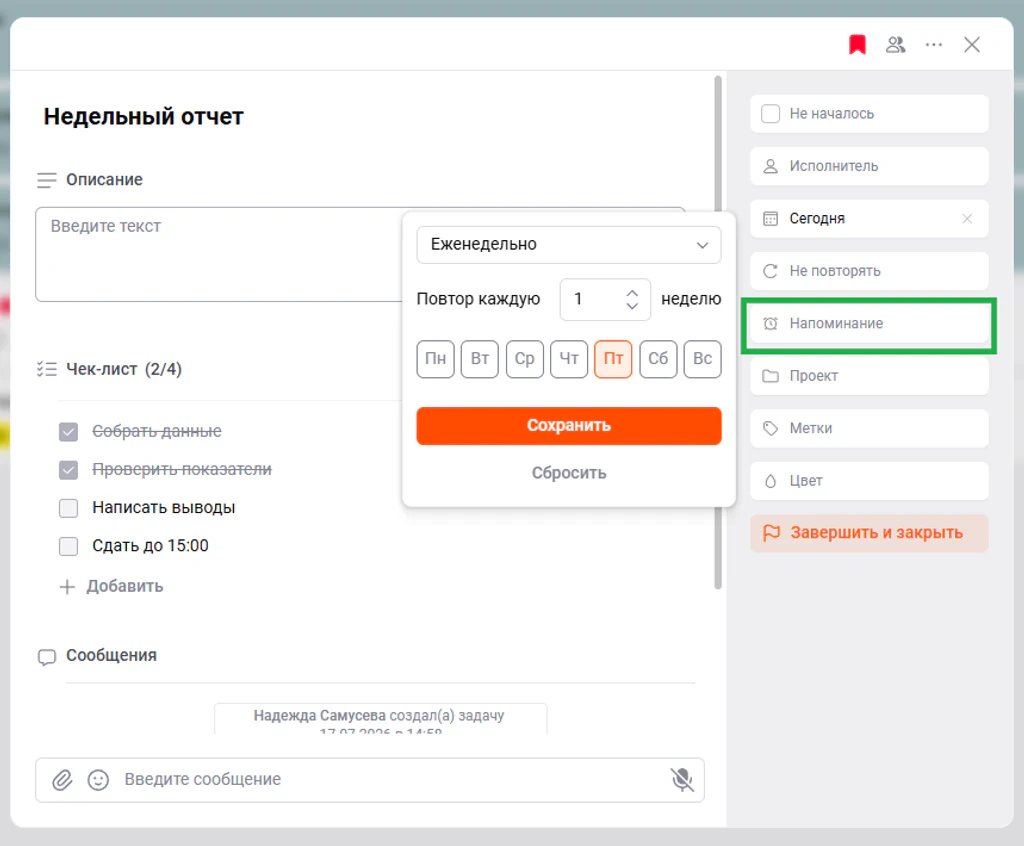Click the Описание section heading
Viewport: 1024px width, 846px height.
coord(104,180)
